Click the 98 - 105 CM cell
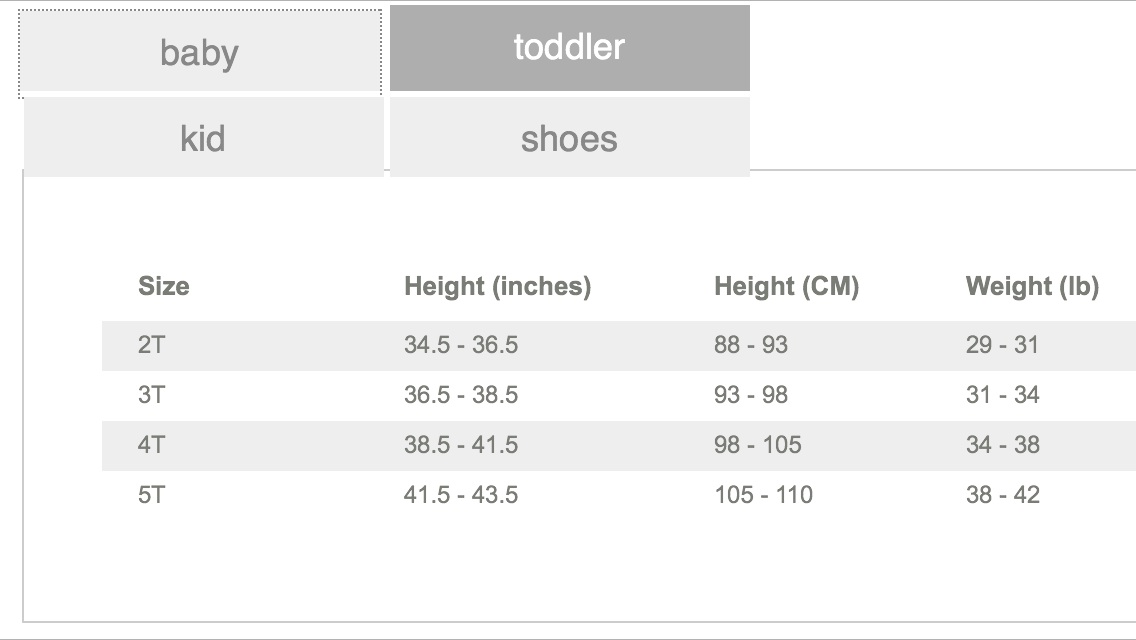 758,445
